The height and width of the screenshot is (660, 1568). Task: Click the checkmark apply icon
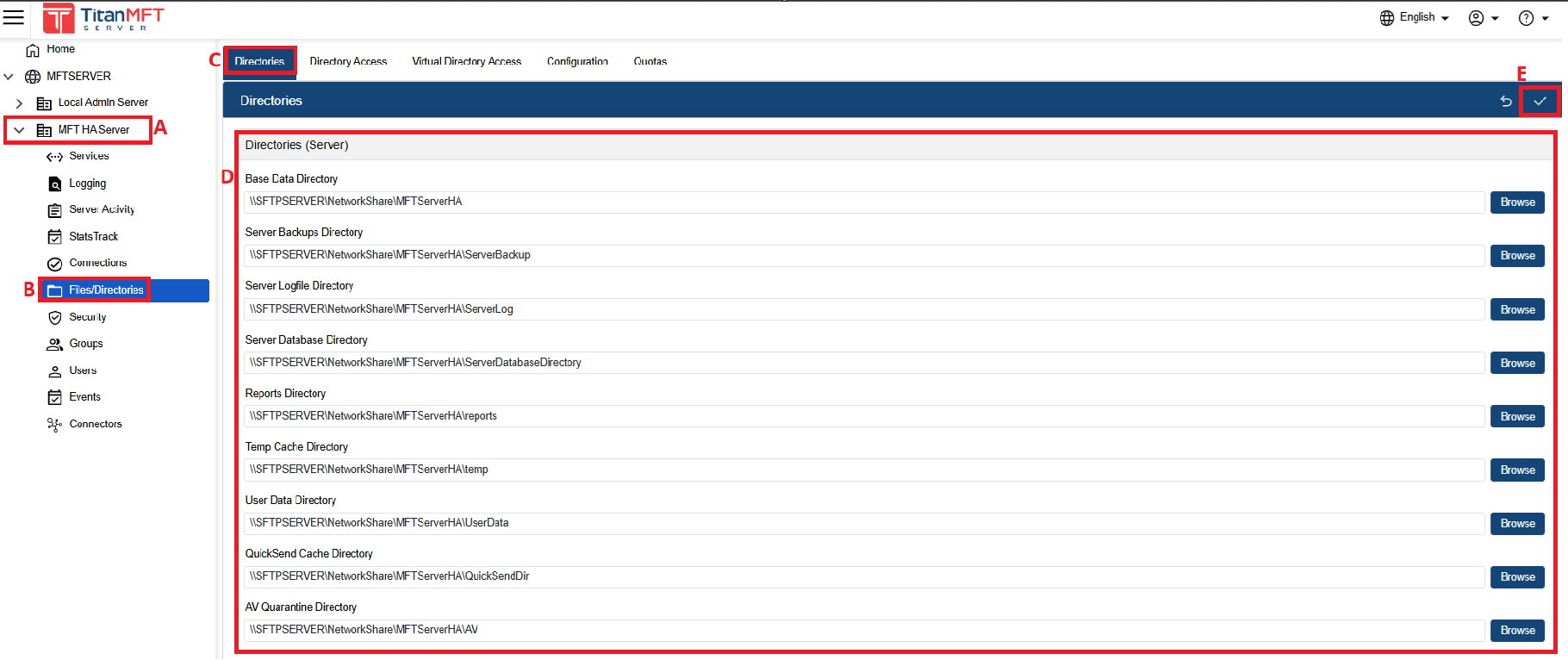click(1540, 101)
